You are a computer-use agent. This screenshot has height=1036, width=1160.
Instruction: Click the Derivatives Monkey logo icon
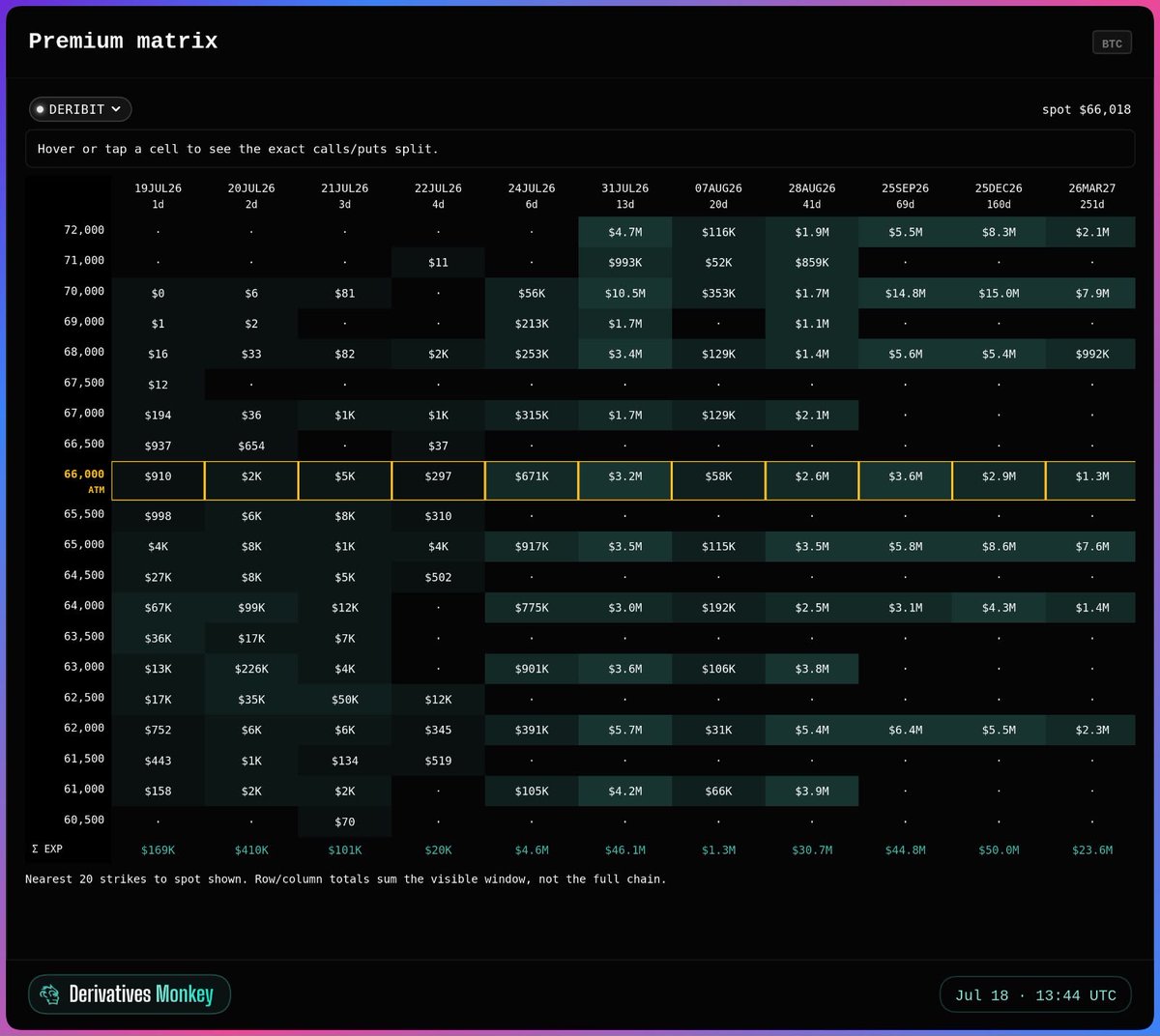(49, 994)
